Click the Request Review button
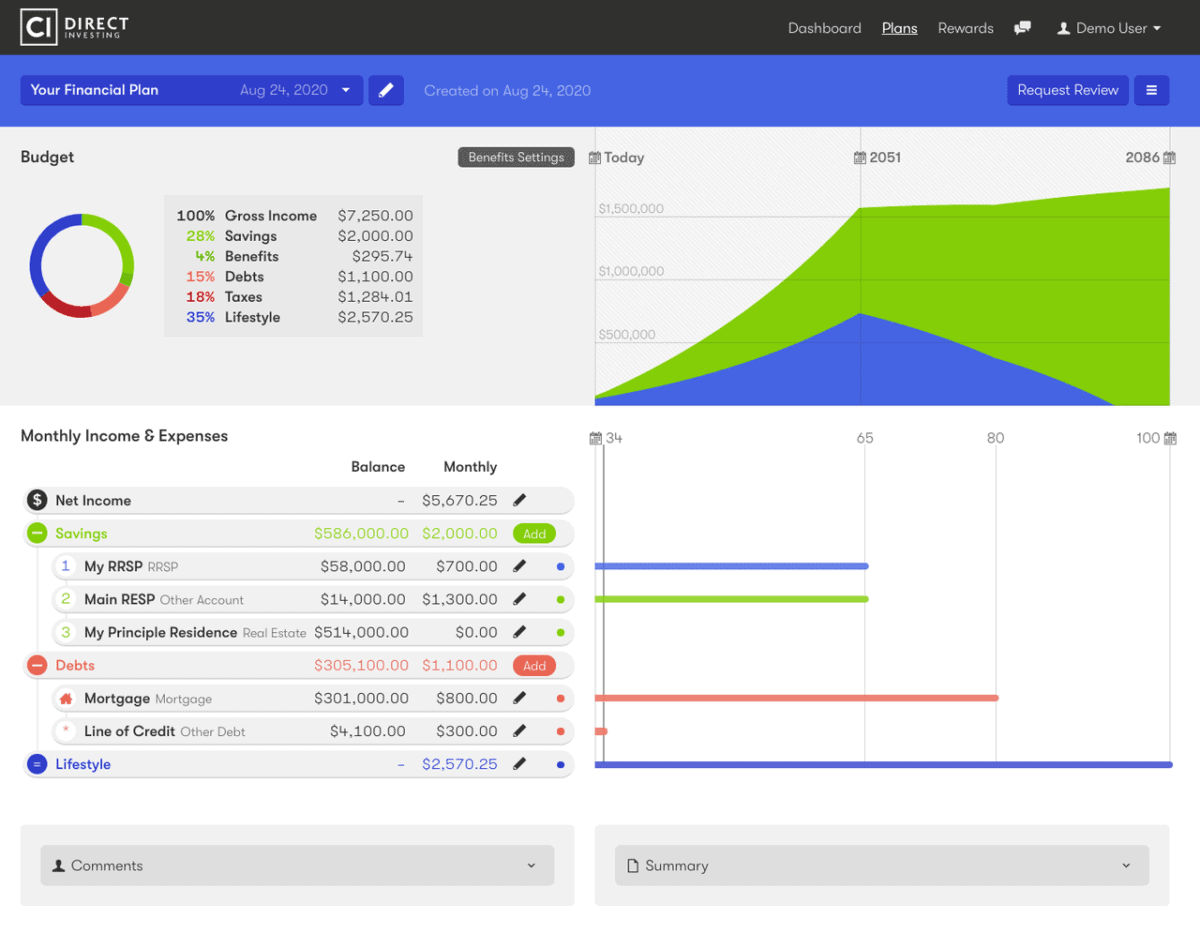This screenshot has width=1200, height=933. pyautogui.click(x=1067, y=90)
